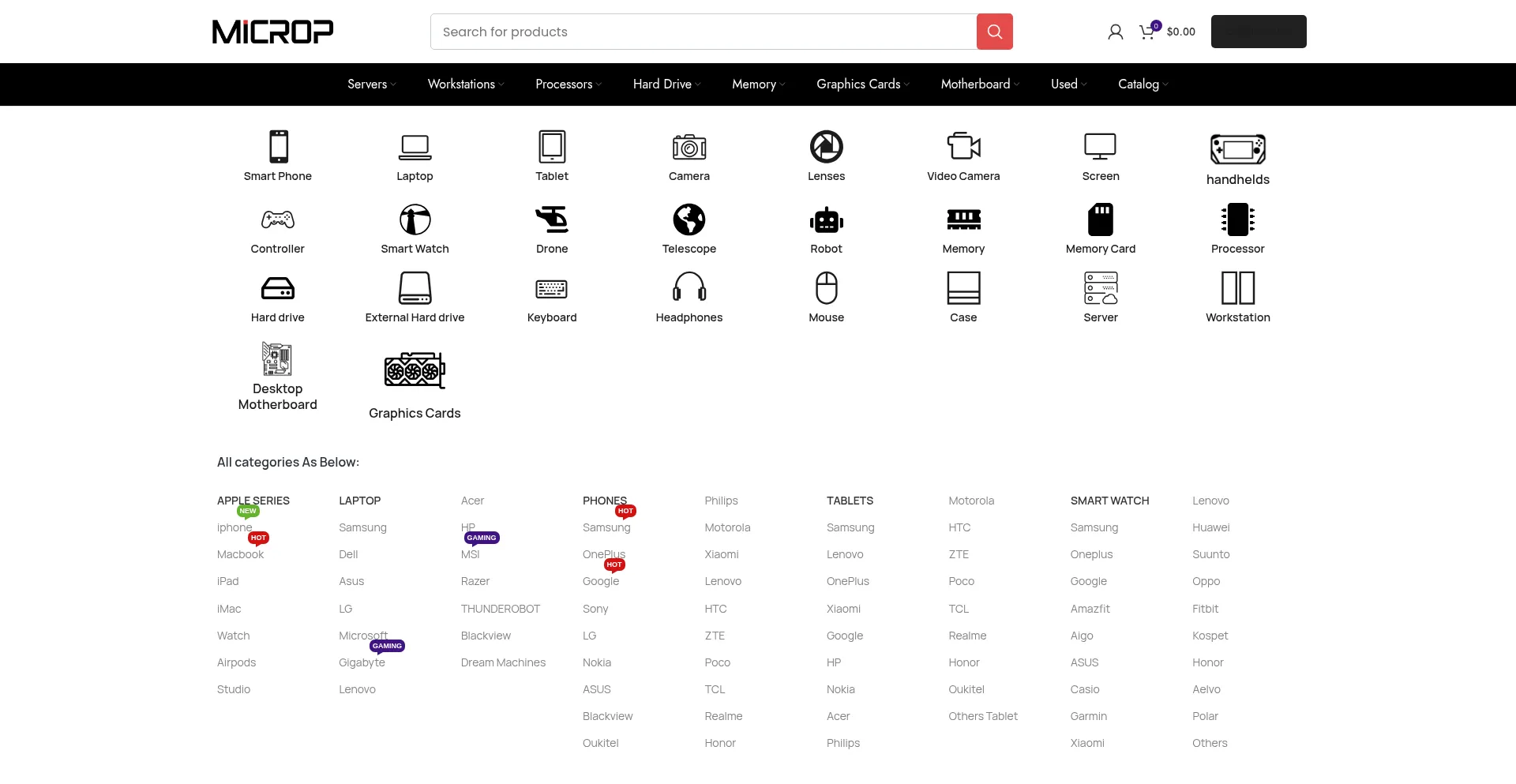The image size is (1516, 784).
Task: Open the Desktop Motherboard icon
Action: point(278,359)
